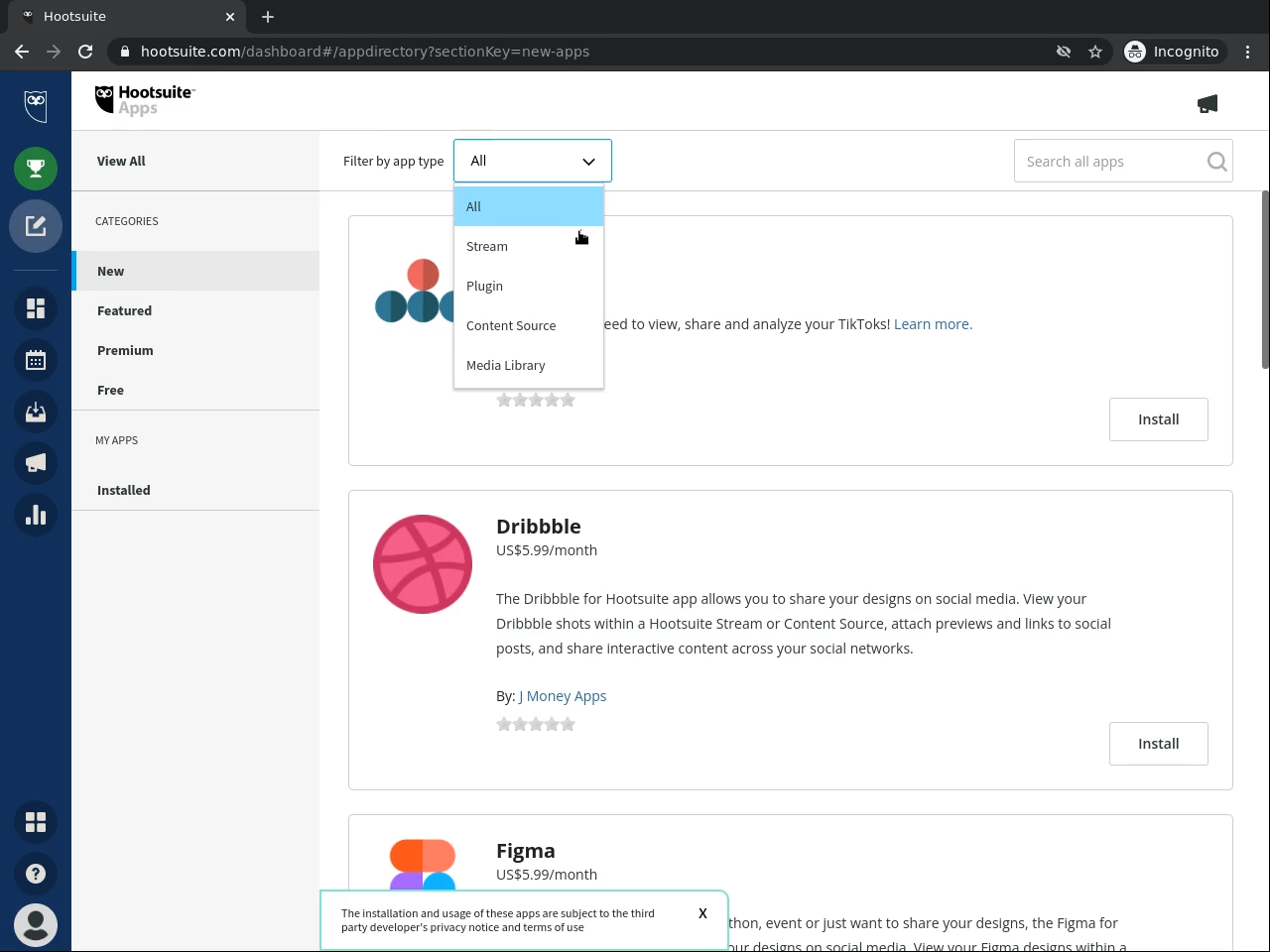Image resolution: width=1270 pixels, height=952 pixels.
Task: Open a new browser tab
Action: 268,17
